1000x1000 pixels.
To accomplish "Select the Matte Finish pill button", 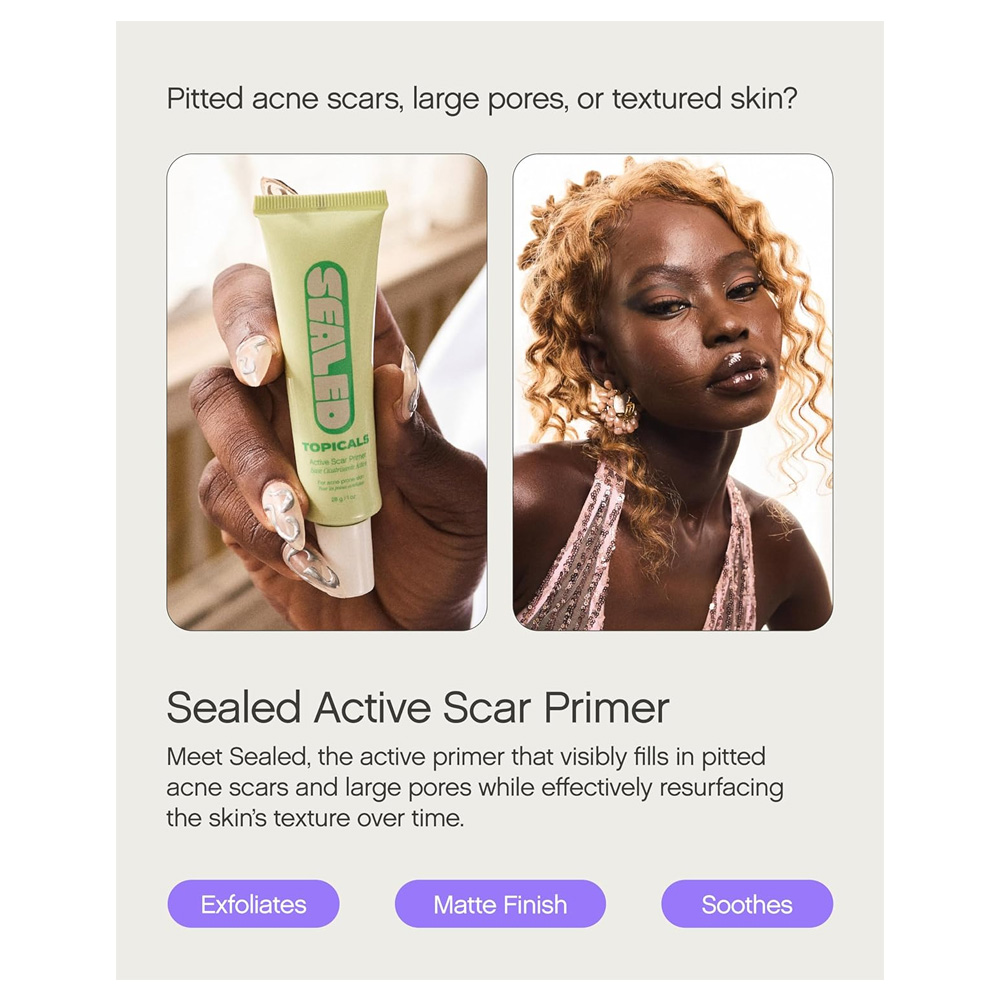I will pos(500,904).
